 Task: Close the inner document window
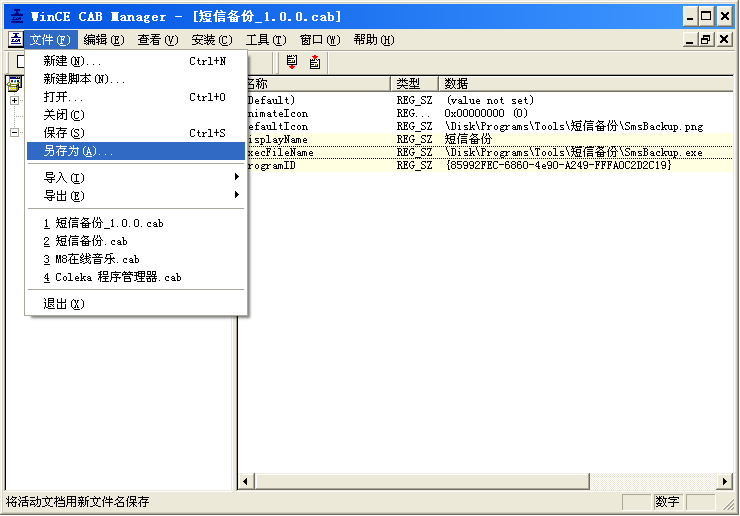(724, 40)
